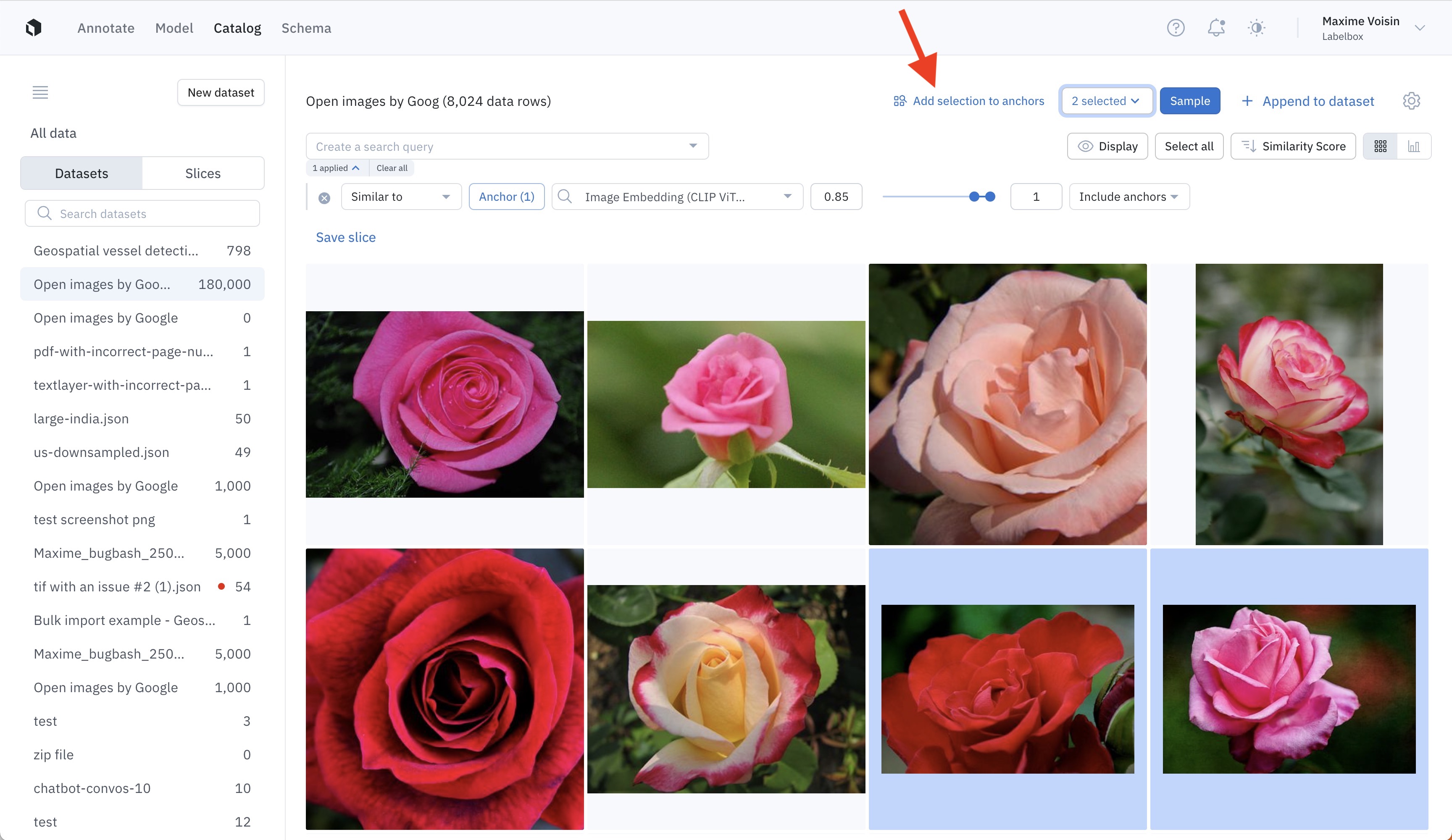Toggle the Display eye button

coord(1107,146)
